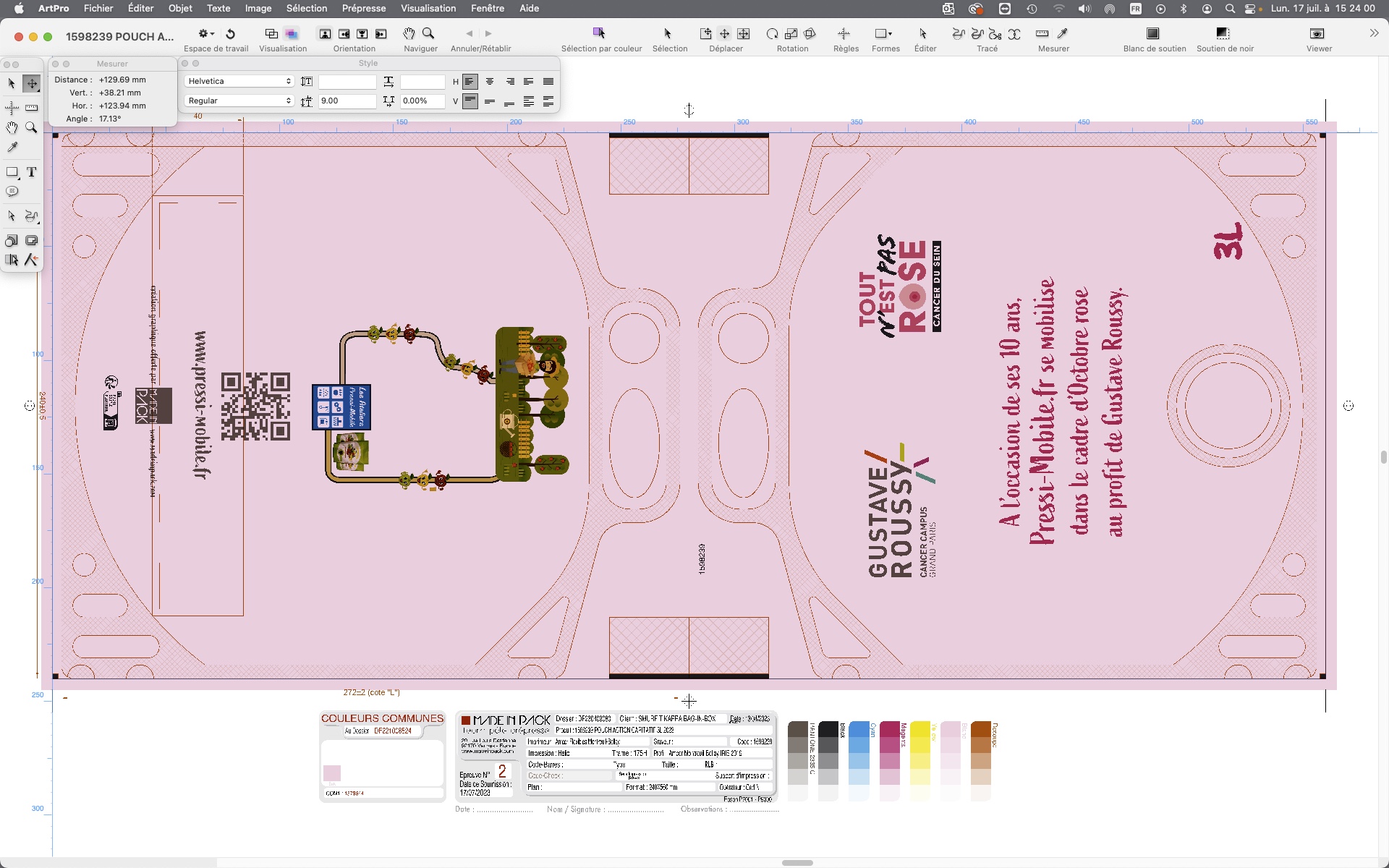Select the rectangle shape tool

coord(12,172)
